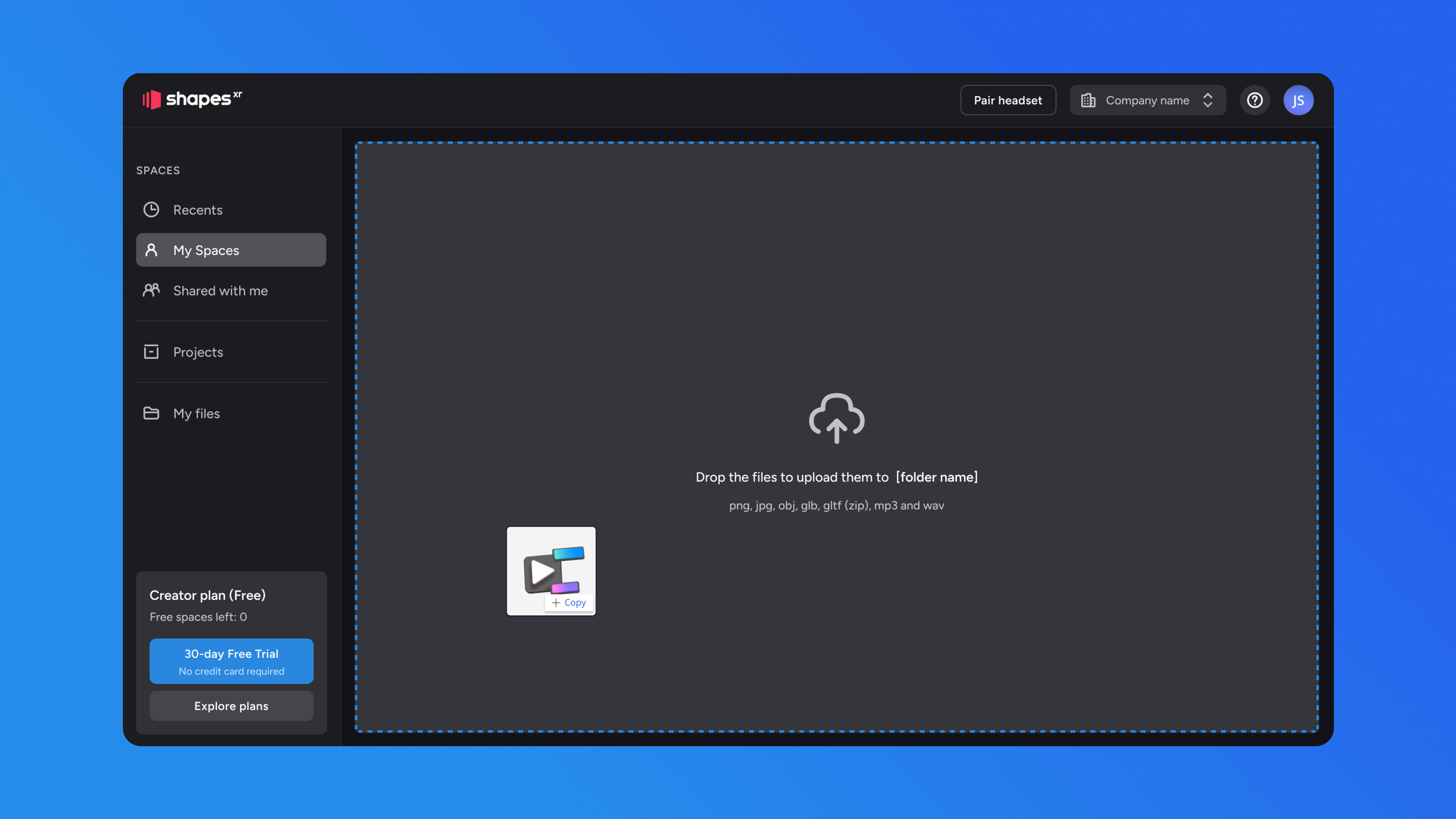
Task: Click the Drop the files upload message
Action: point(836,477)
